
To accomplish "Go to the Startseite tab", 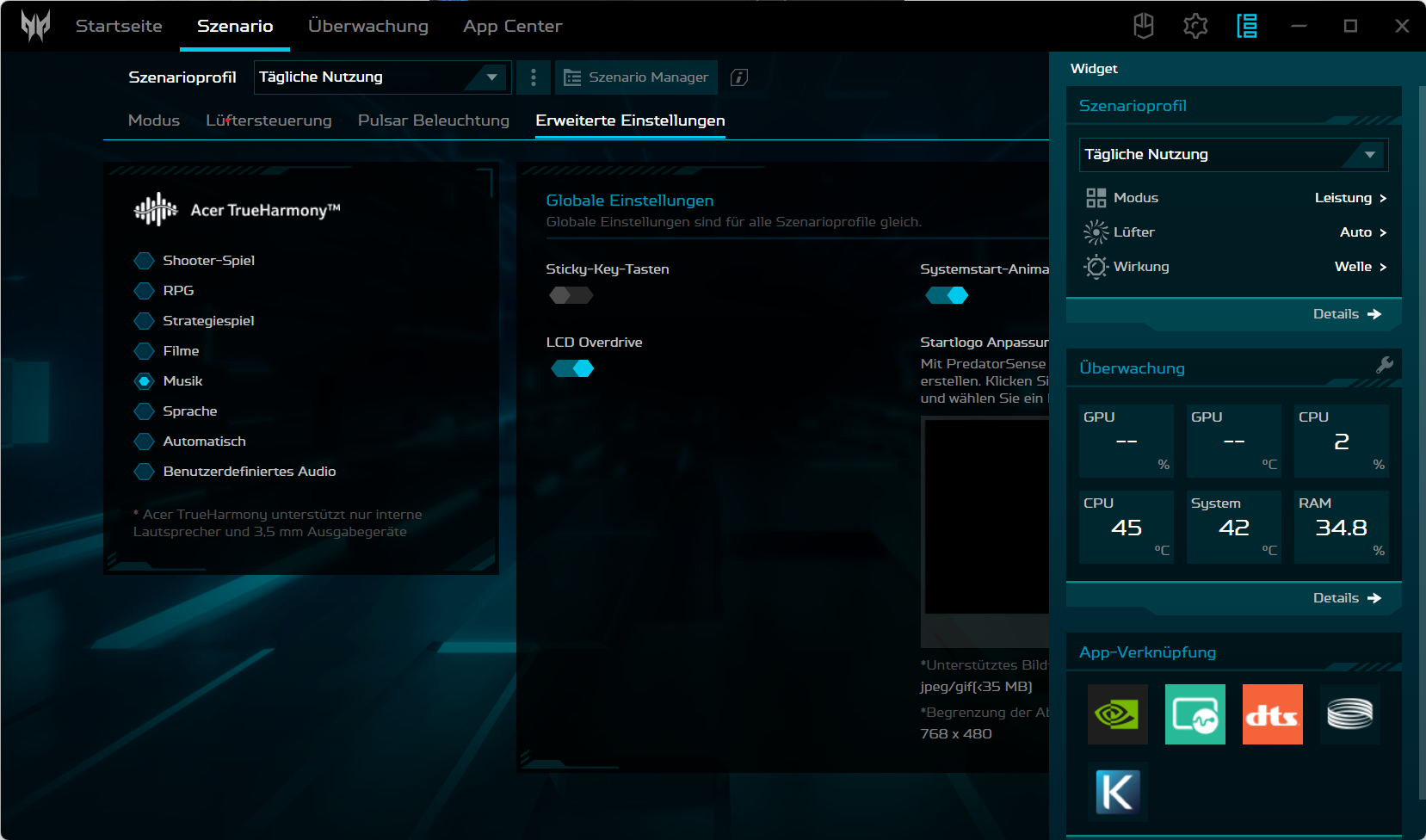I will [x=119, y=26].
